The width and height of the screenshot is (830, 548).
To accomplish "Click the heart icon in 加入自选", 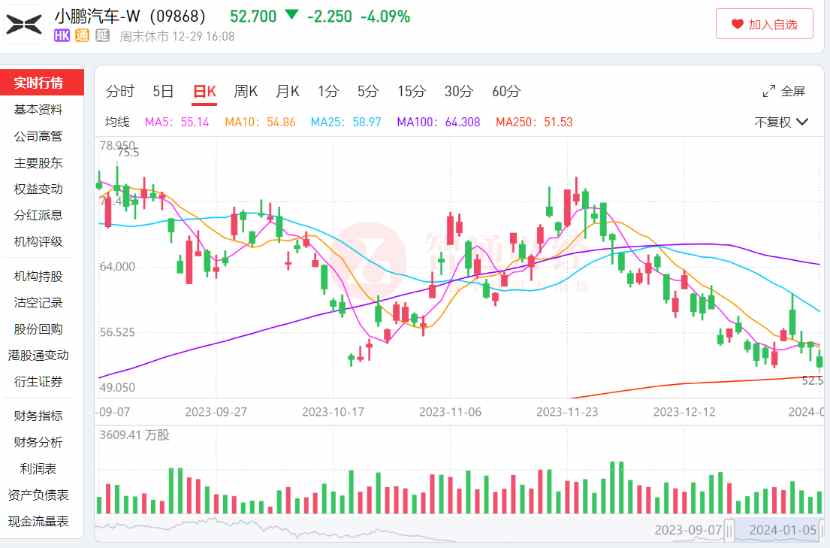I will click(x=737, y=24).
